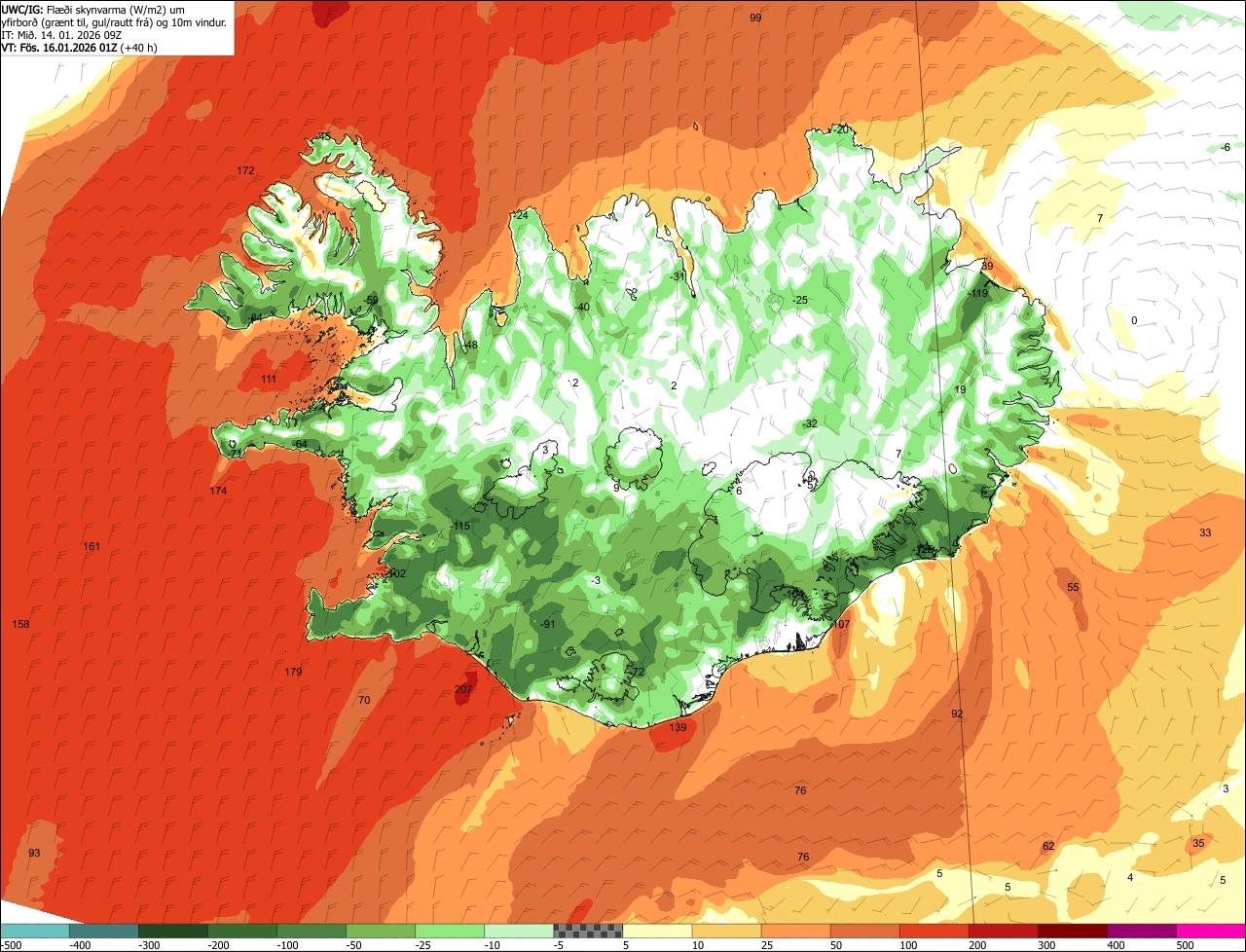Select the map value 161
The image size is (1246, 952).
click(92, 546)
